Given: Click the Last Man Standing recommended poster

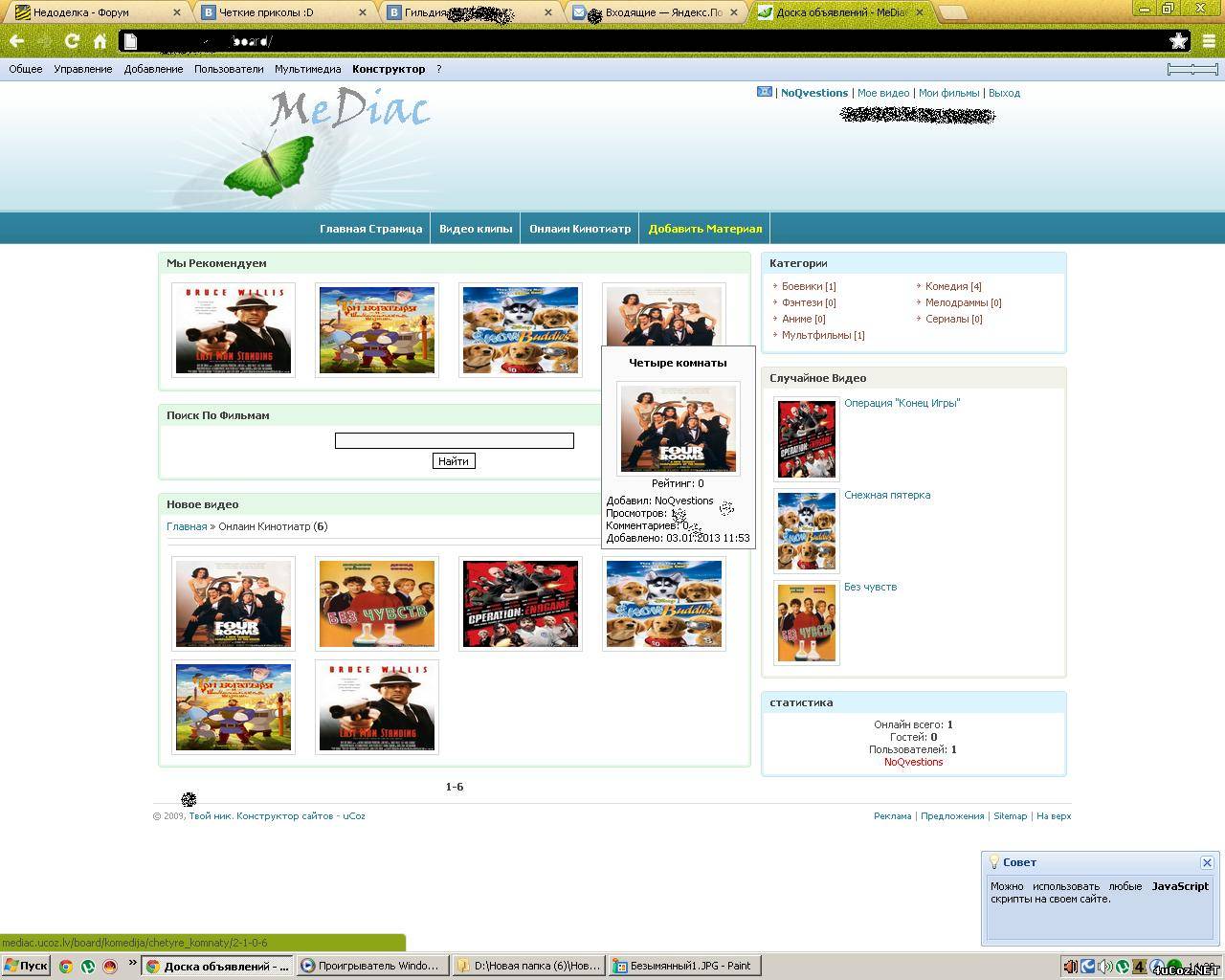Looking at the screenshot, I should pyautogui.click(x=234, y=330).
